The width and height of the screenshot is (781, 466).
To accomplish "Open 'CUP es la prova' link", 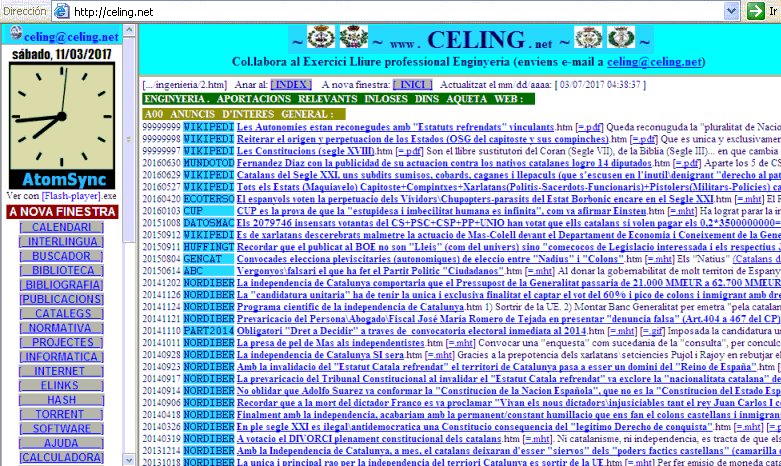I will pos(441,211).
